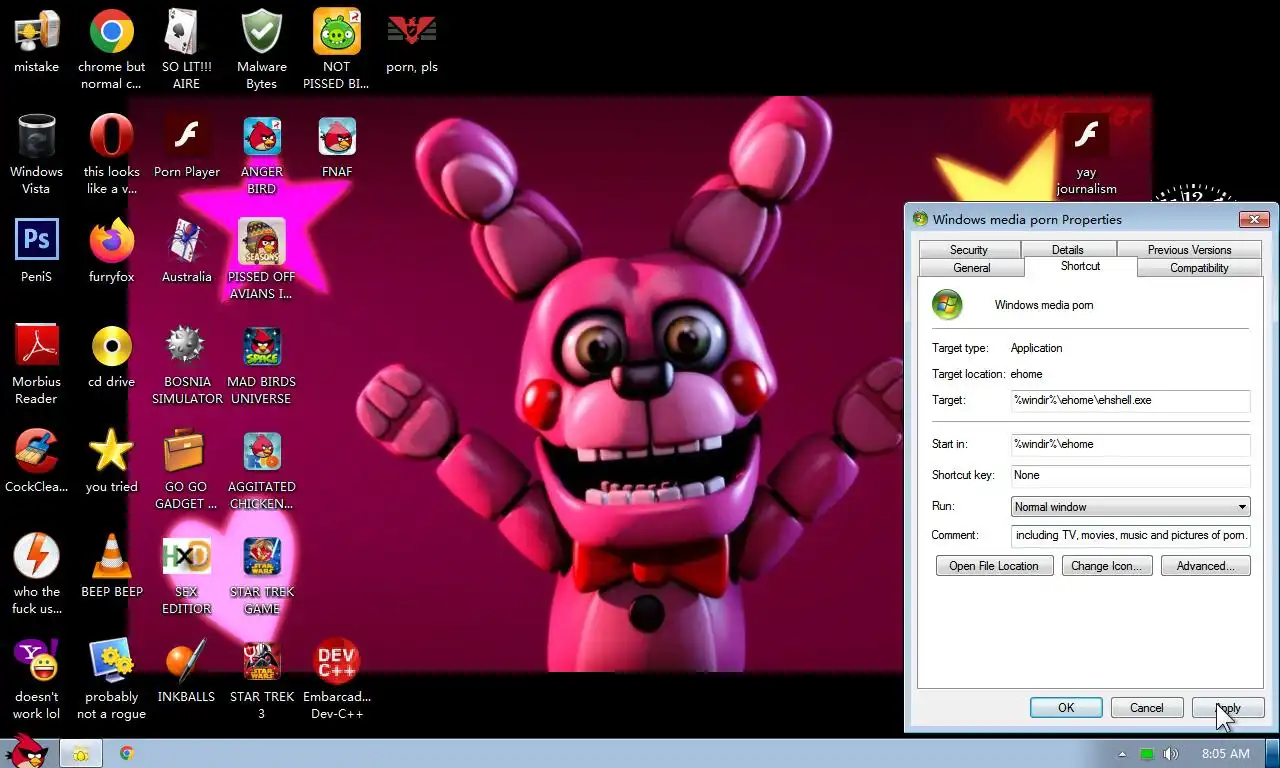Open the Previous Versions tab

coord(1189,250)
